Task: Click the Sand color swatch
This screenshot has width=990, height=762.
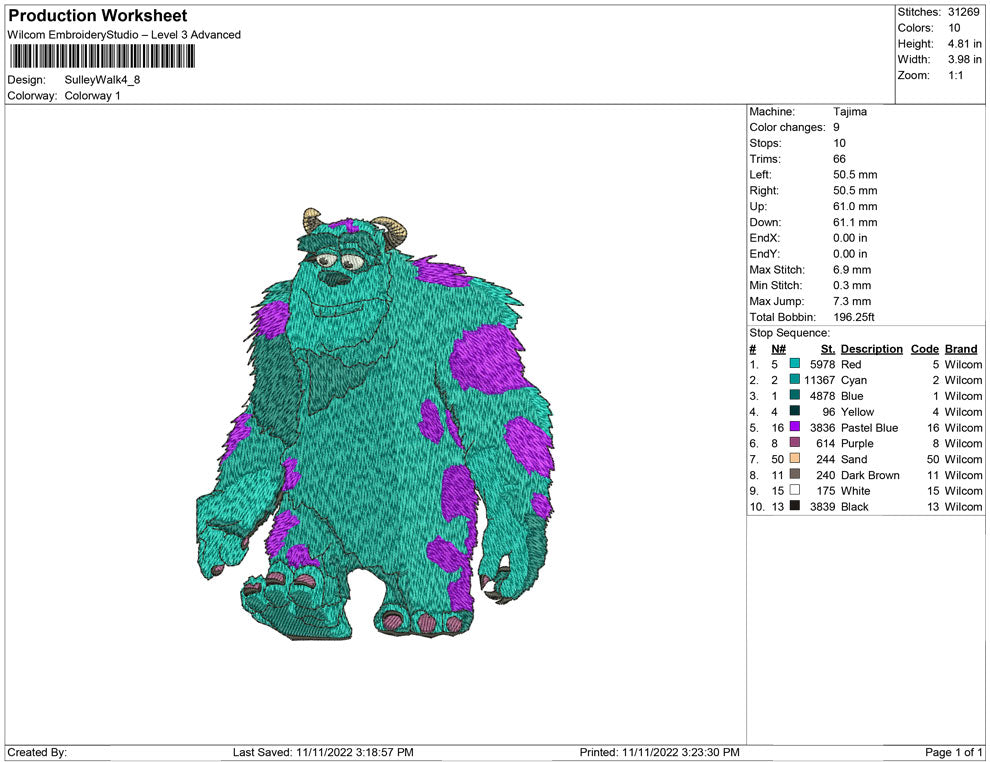Action: (795, 458)
